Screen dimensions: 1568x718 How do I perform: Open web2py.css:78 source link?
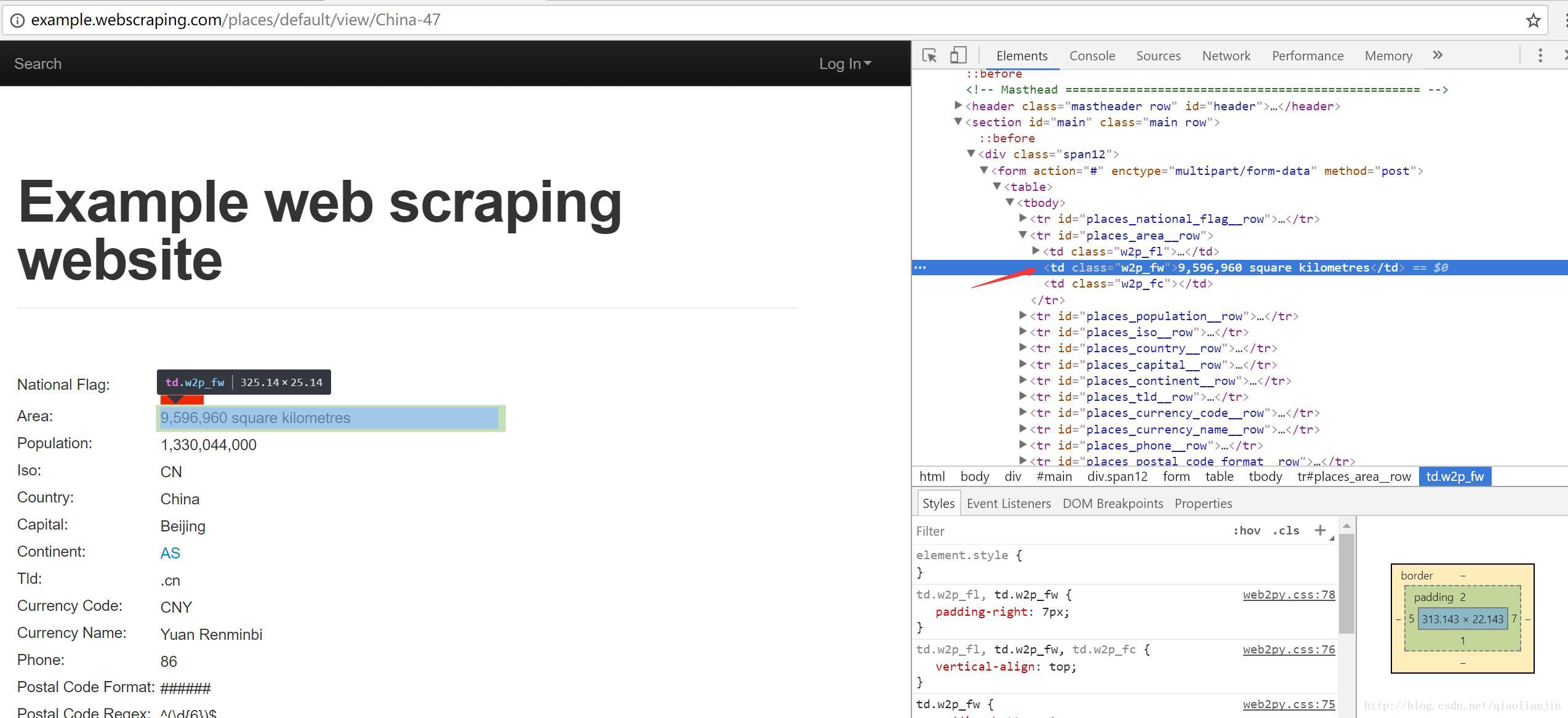coord(1289,595)
